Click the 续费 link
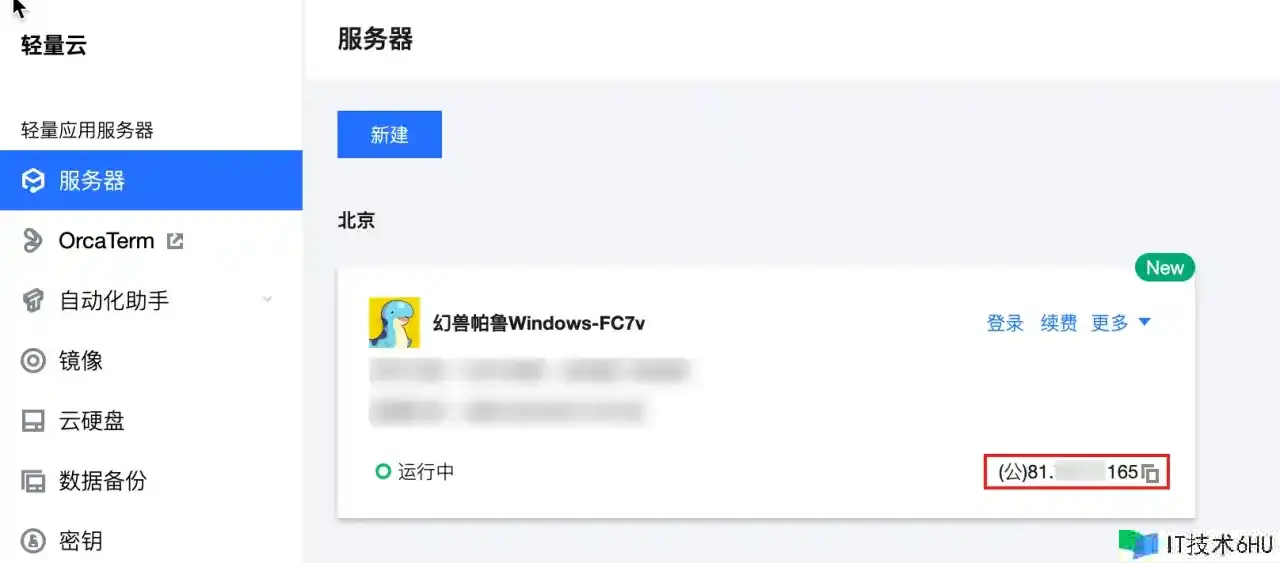The image size is (1280, 563). tap(1059, 323)
